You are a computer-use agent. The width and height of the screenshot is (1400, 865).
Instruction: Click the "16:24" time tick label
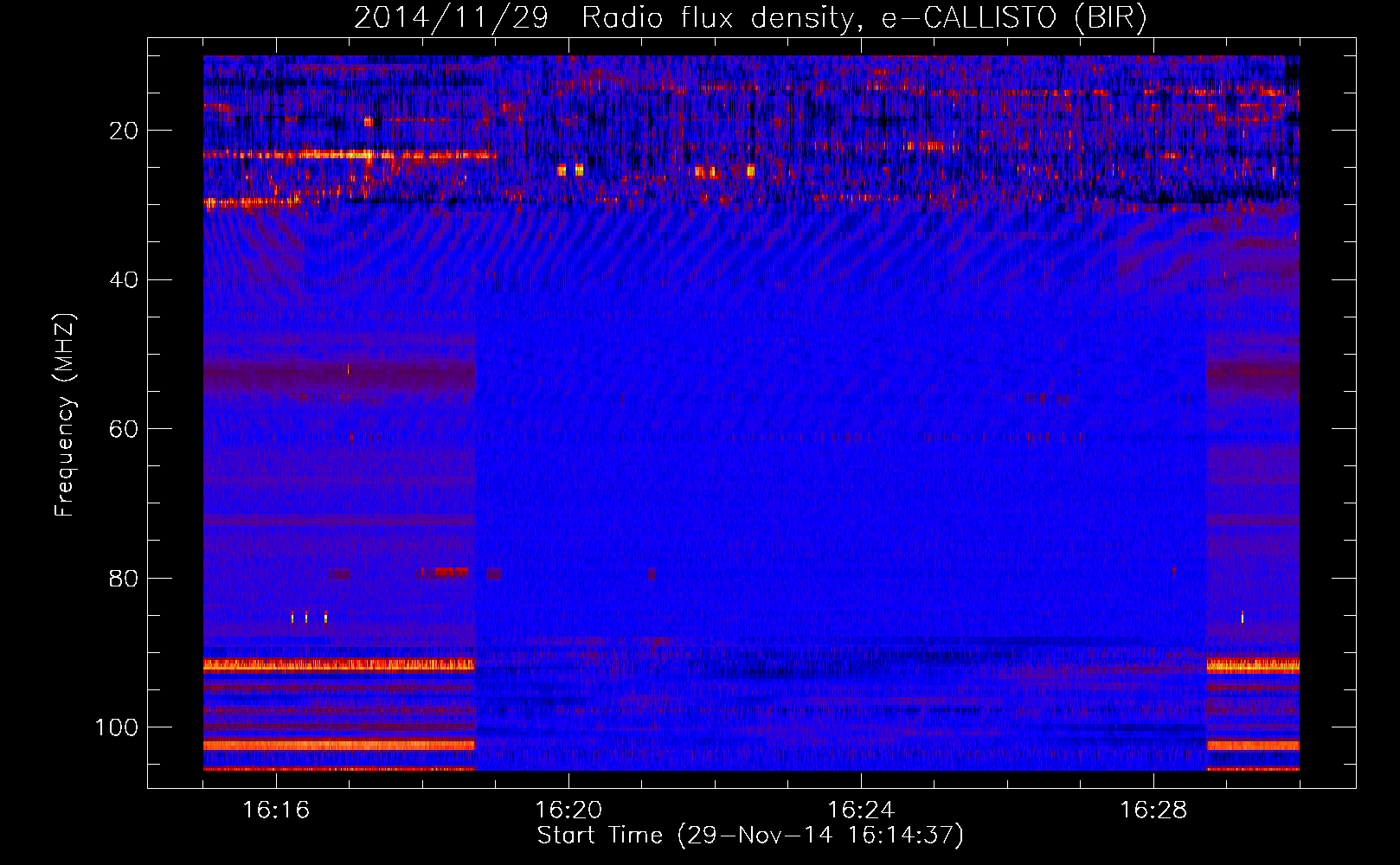pyautogui.click(x=861, y=811)
